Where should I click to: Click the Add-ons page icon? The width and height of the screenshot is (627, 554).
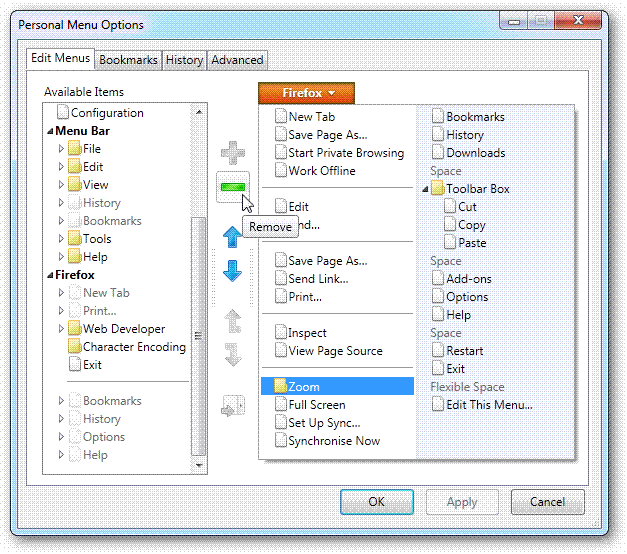(438, 278)
